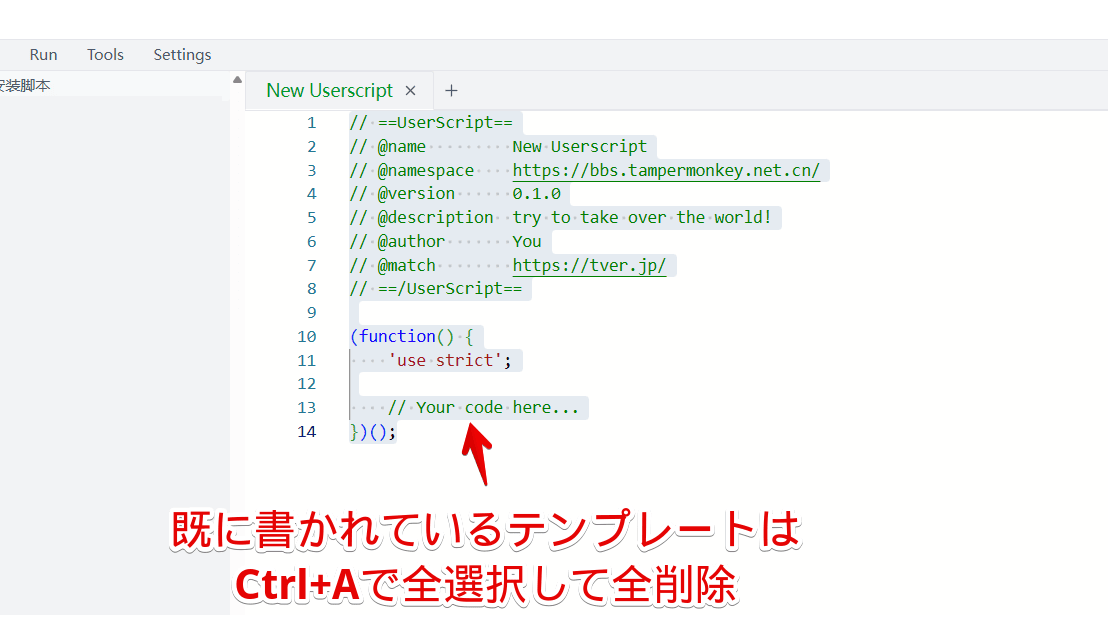
Task: Open the Run menu
Action: tap(43, 54)
